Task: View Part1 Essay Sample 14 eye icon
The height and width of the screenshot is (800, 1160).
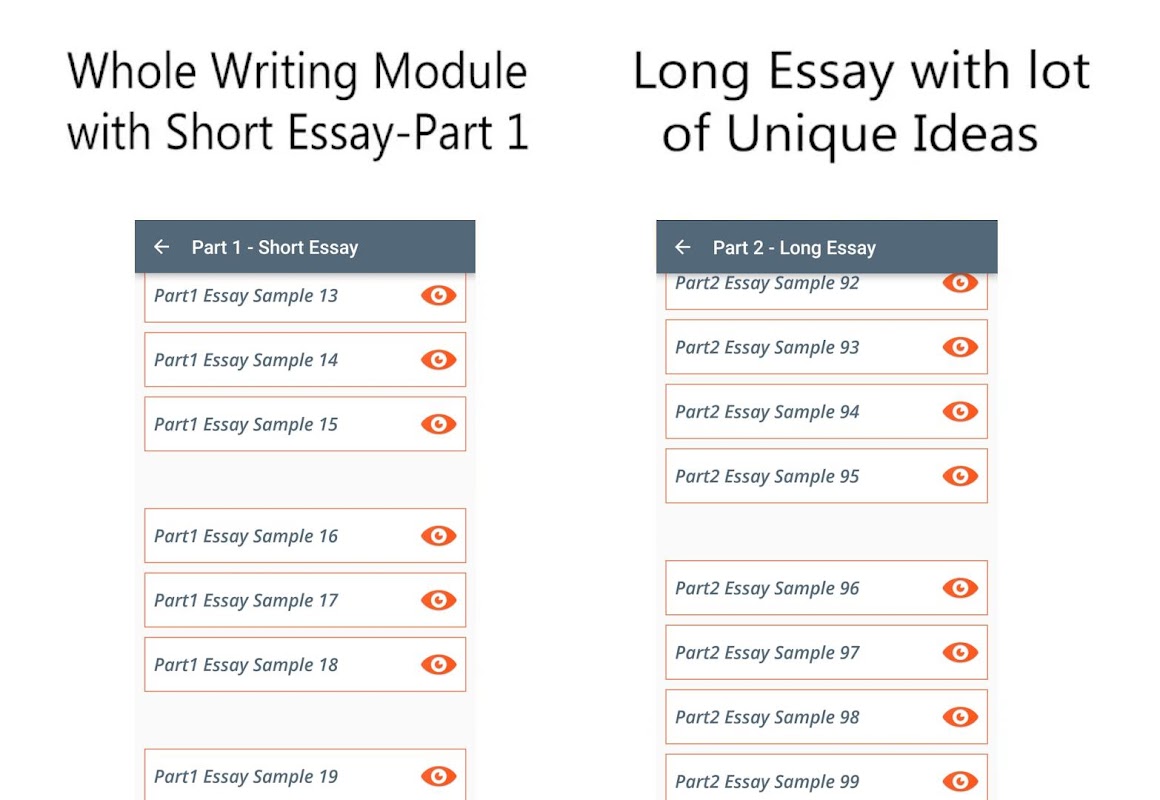Action: [x=438, y=360]
